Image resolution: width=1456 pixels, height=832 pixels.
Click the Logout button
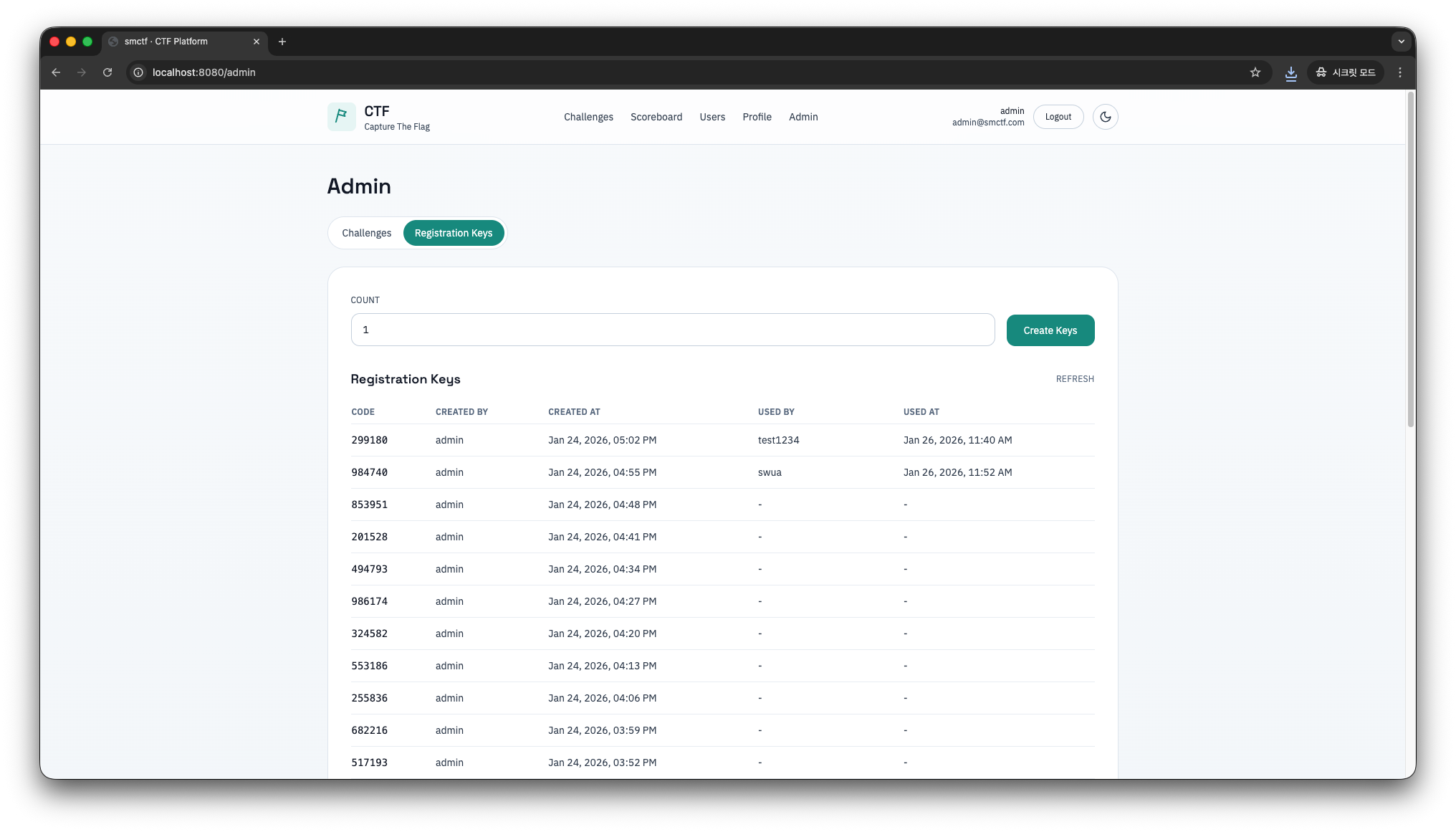coord(1058,117)
